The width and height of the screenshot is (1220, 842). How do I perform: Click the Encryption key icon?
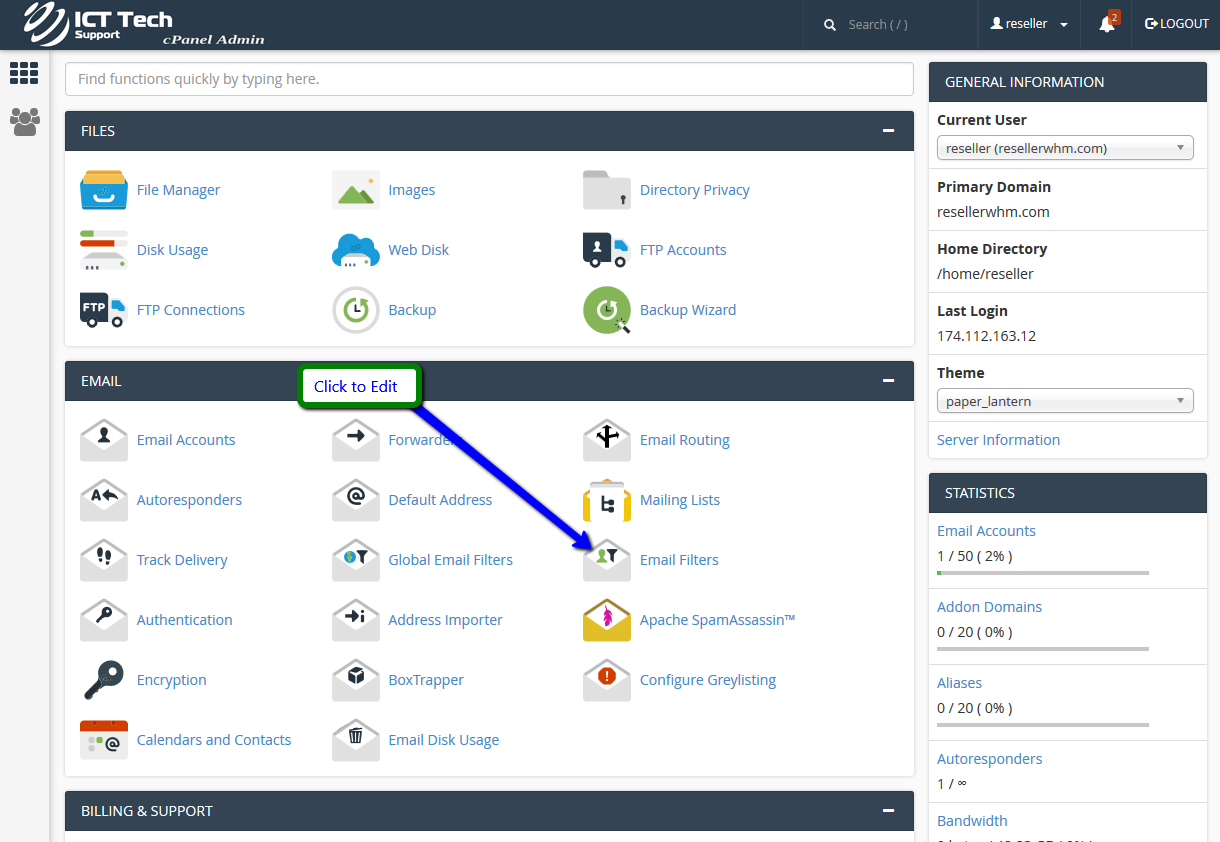[x=104, y=680]
